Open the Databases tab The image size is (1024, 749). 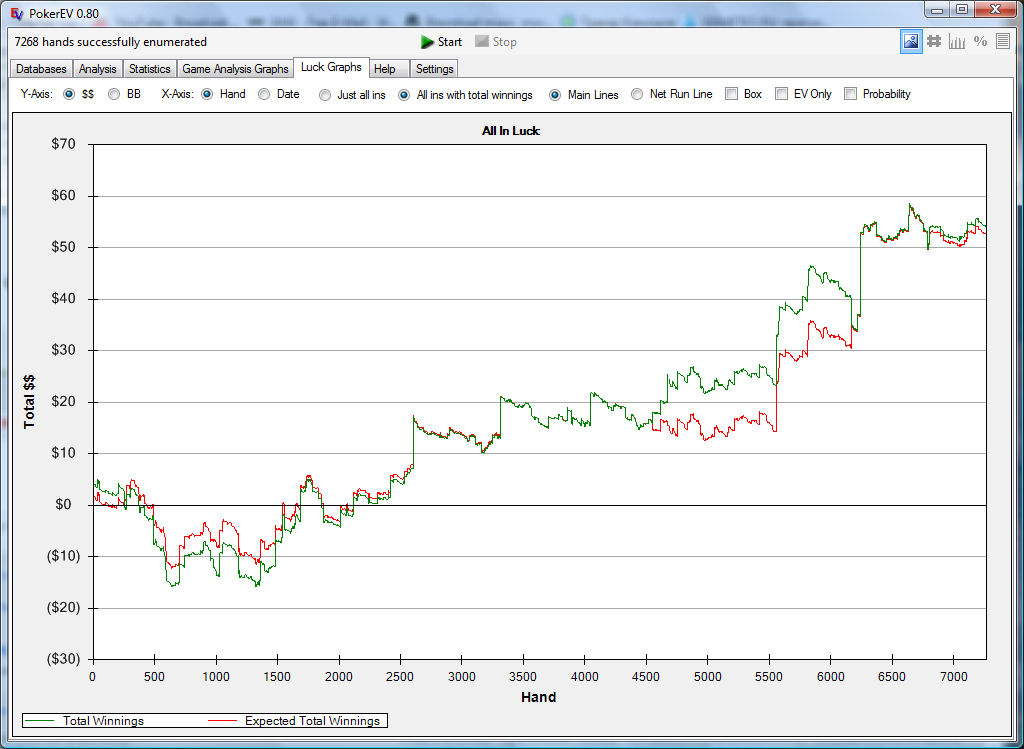(41, 69)
